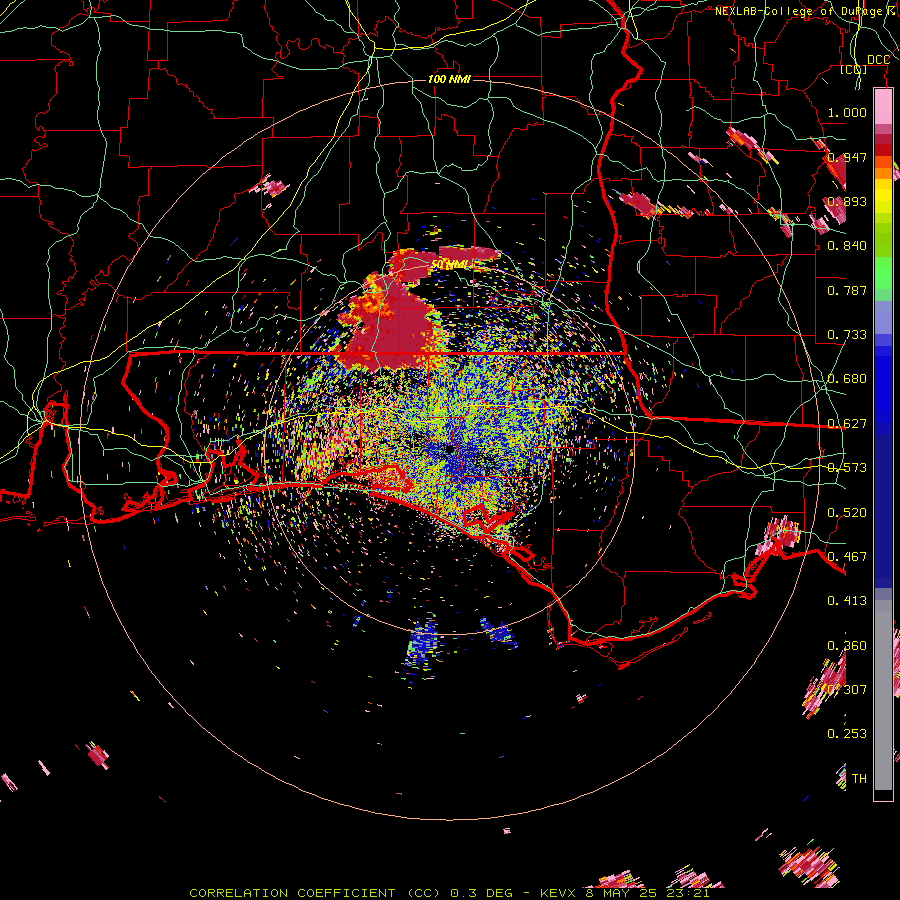
Task: Click the 1.000 legend value
Action: (x=847, y=112)
